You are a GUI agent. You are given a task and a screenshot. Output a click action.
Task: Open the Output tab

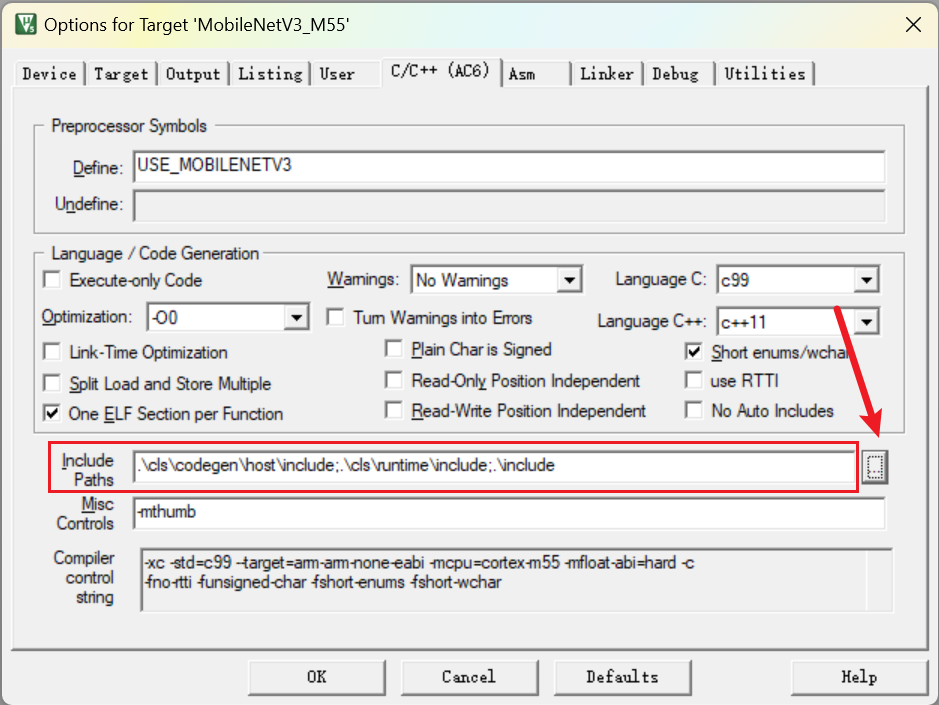pyautogui.click(x=193, y=74)
